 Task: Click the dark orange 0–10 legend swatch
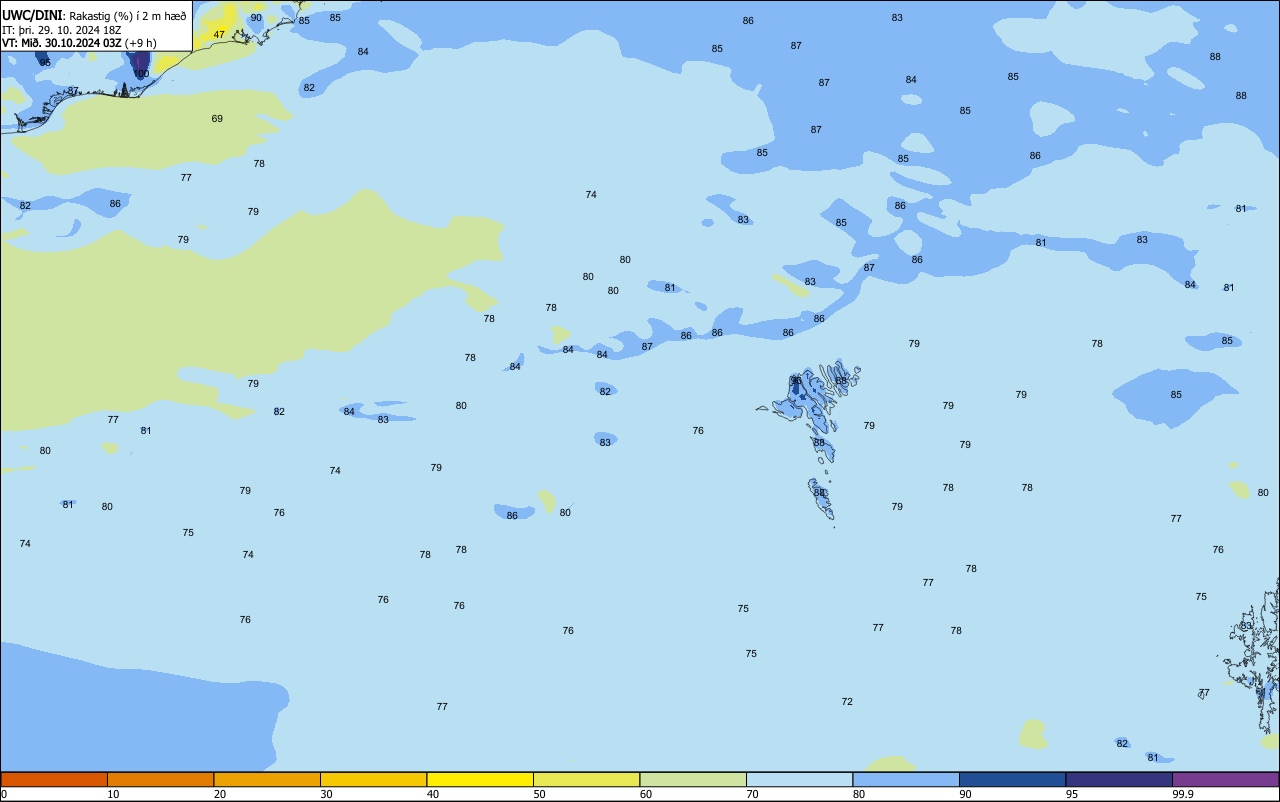click(54, 779)
